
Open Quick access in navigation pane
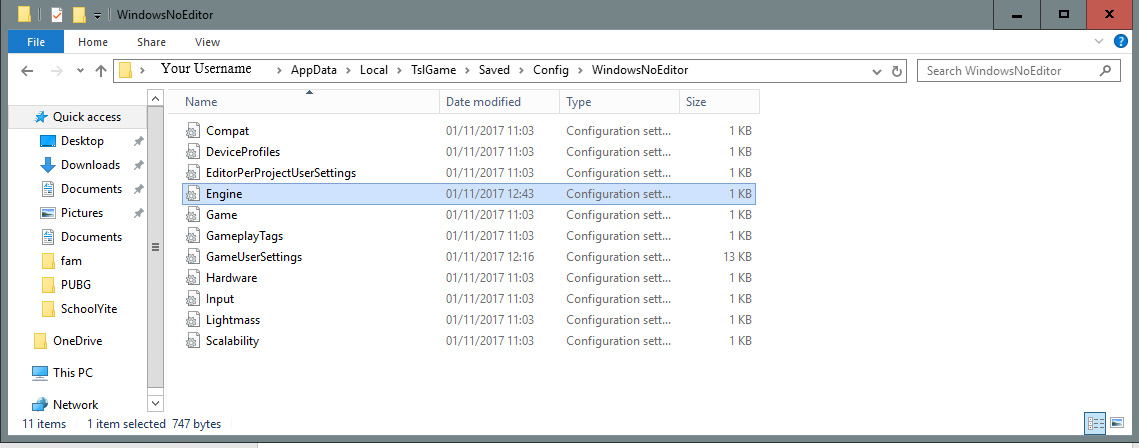tap(78, 117)
